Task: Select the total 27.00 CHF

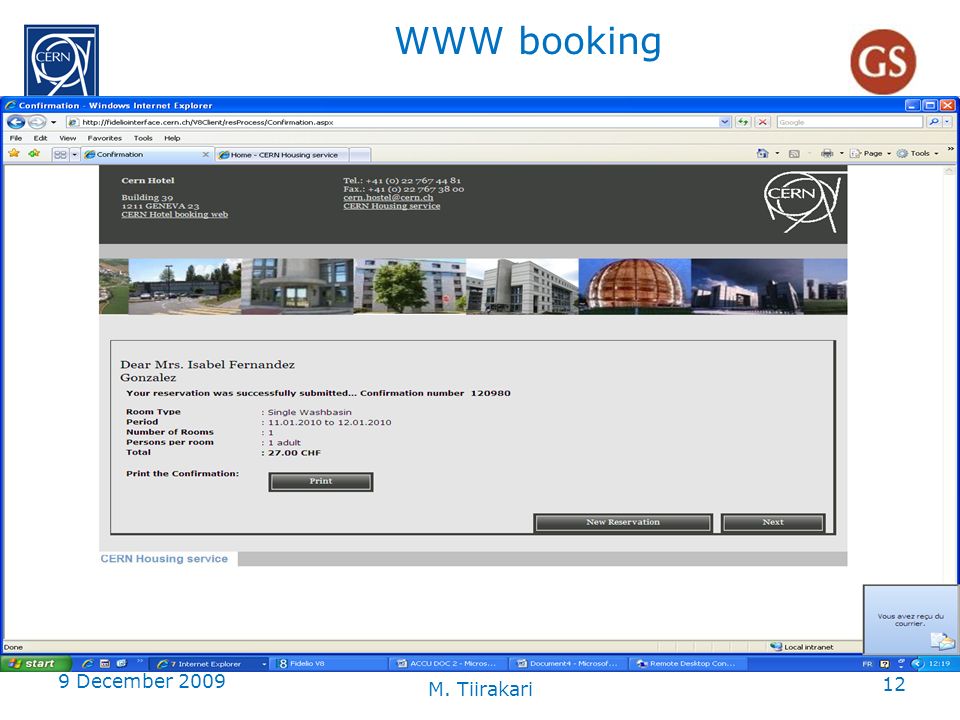Action: [294, 453]
